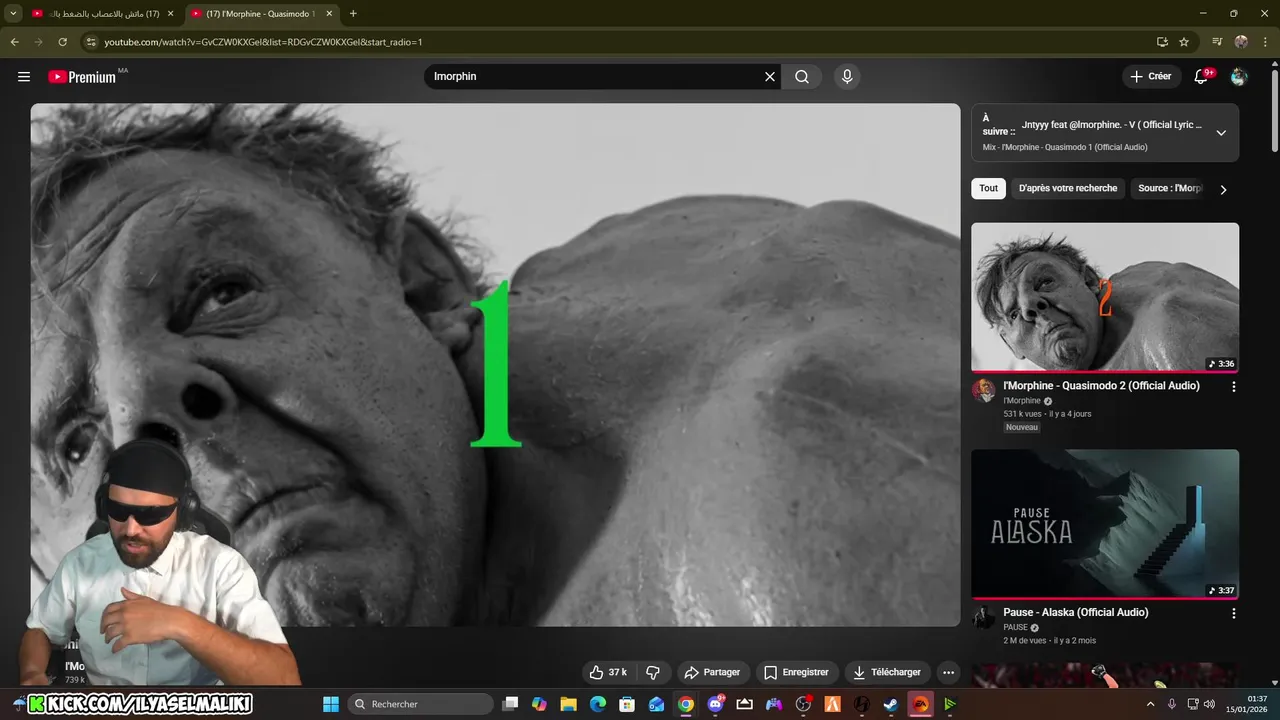Open YouTube notifications bell
Screen dimensions: 1280x720
[x=1202, y=77]
